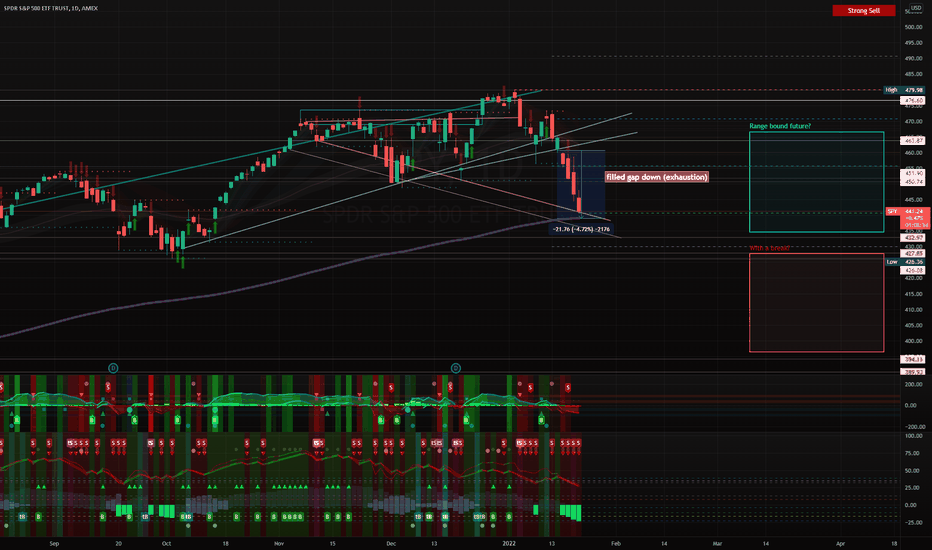Click the -21.76 (-4.72%) measurement label
Viewport: 932px width, 550px height.
581,229
